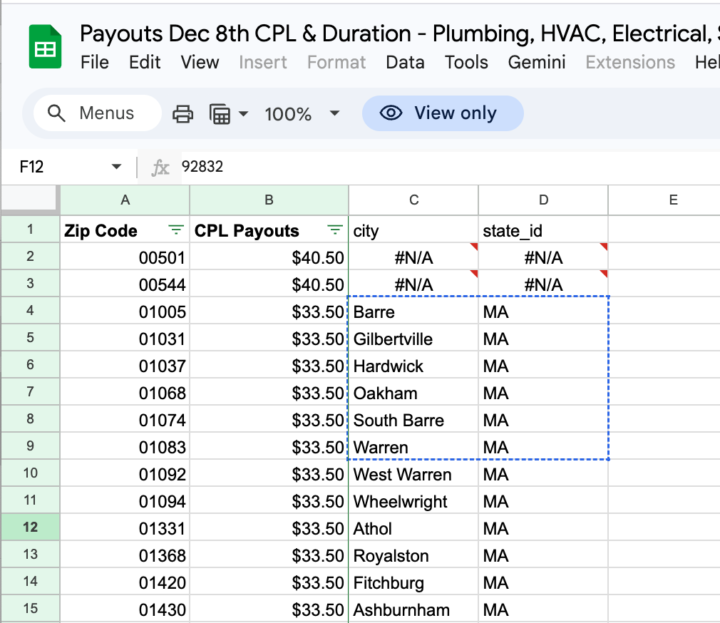Click the View only button
The image size is (720, 623).
click(442, 113)
